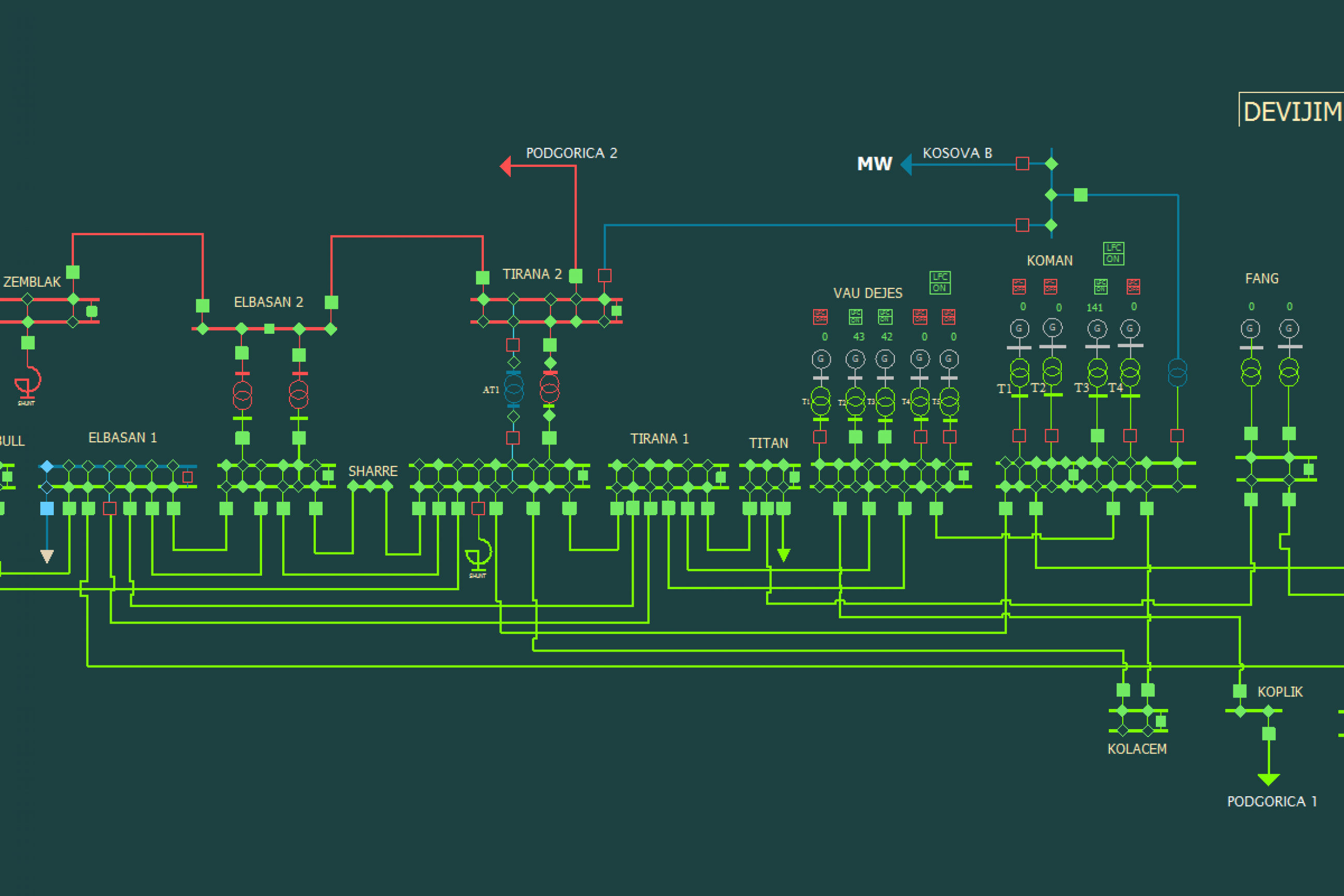Screen dimensions: 1344x896
Task: Click shunt symbol below Tirana 1 busbar
Action: point(479,555)
